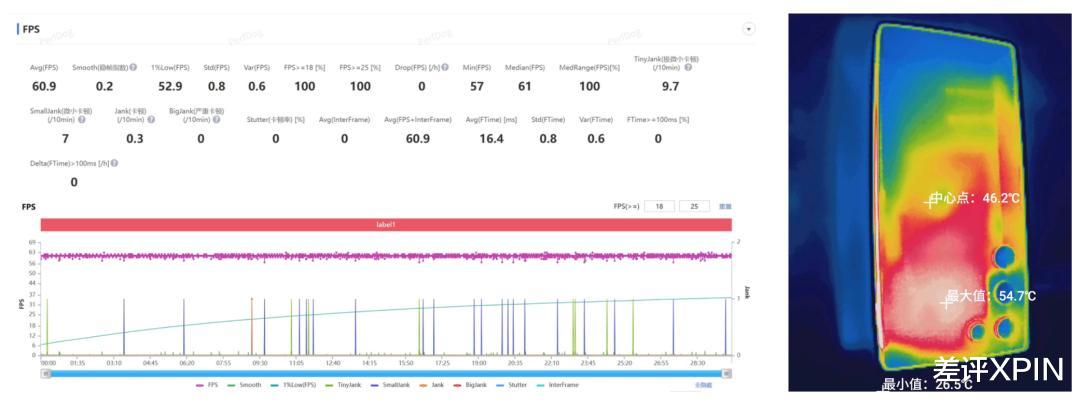
Task: Click FPS threshold input showing 18
Action: (x=659, y=206)
